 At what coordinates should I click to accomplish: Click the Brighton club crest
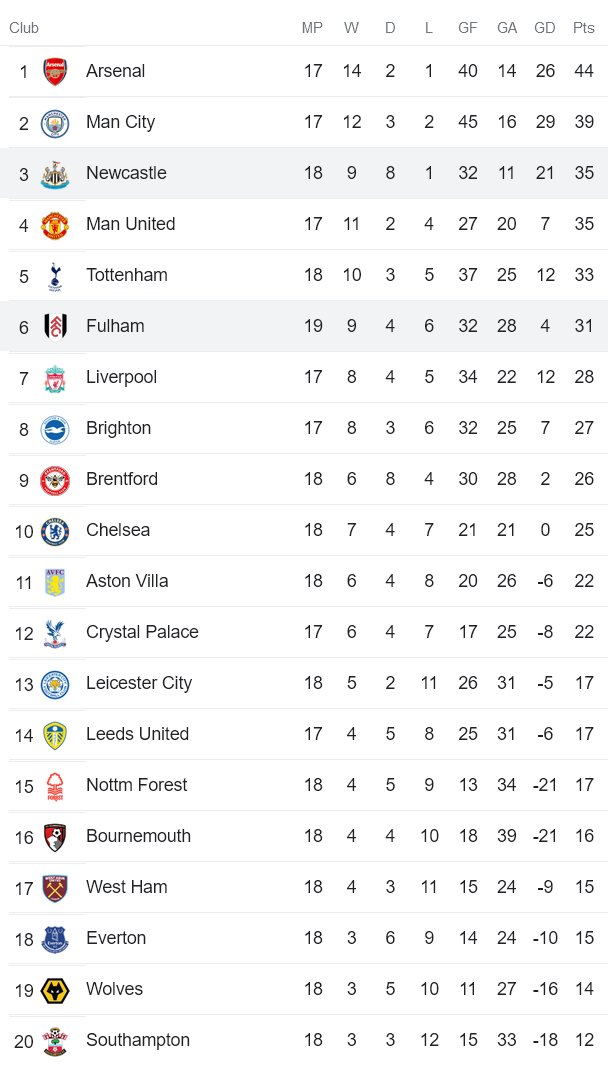[57, 428]
